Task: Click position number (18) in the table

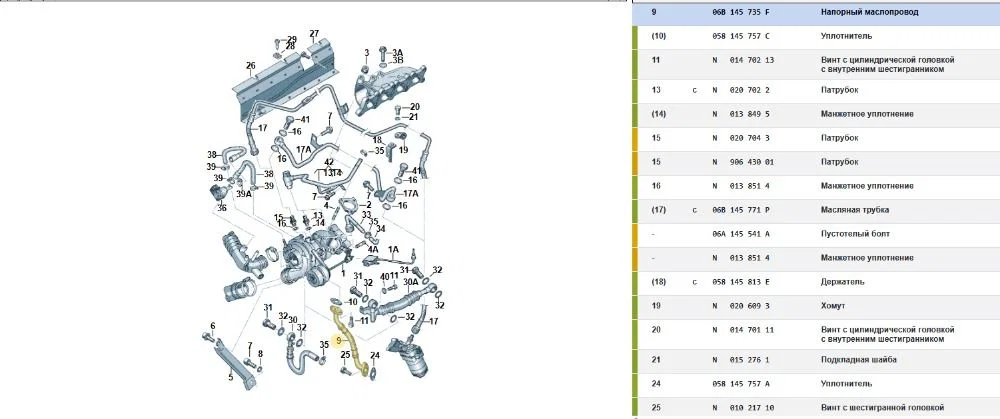Action: click(x=659, y=282)
